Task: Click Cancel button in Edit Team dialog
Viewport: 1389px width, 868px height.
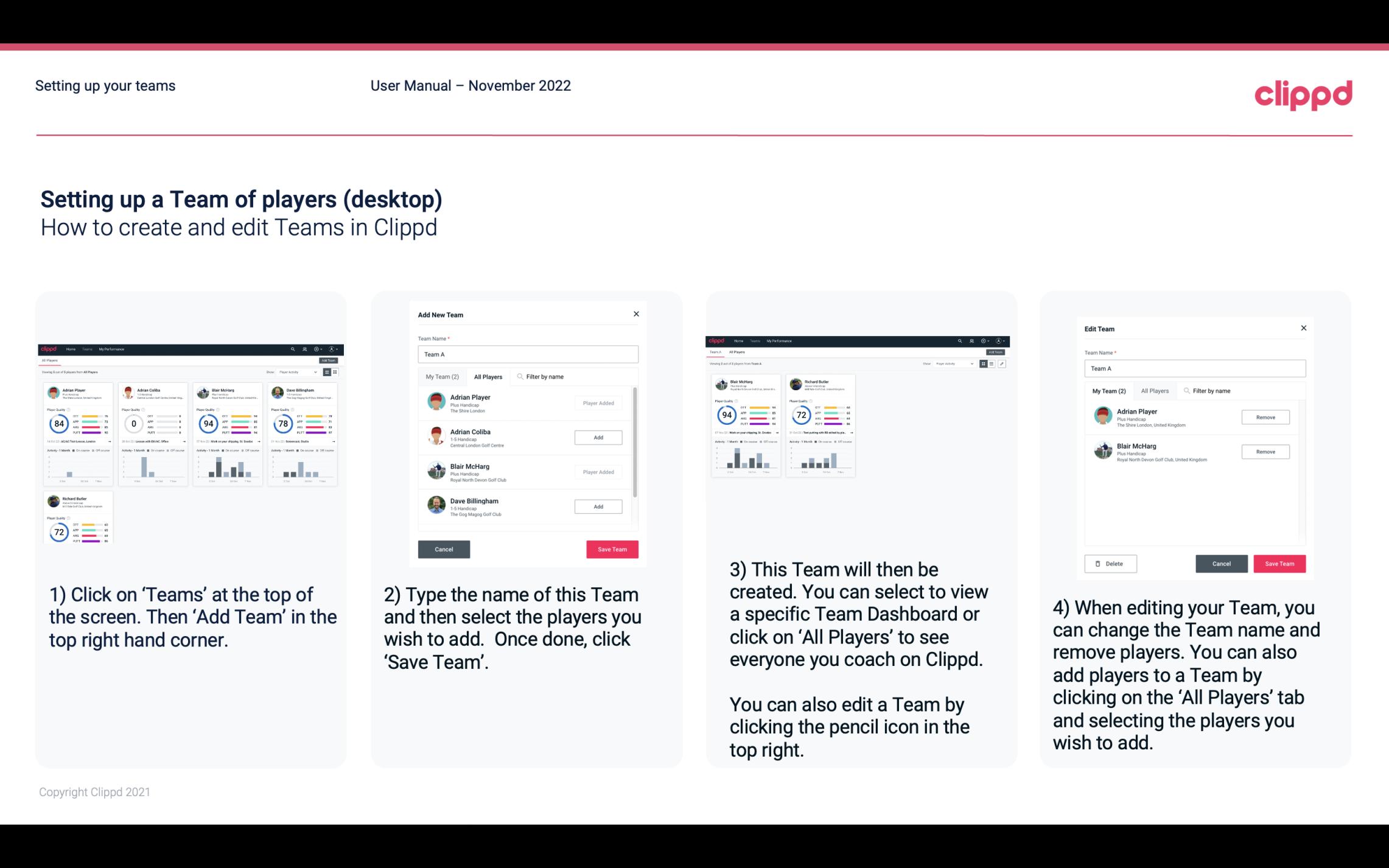Action: coord(1221,563)
